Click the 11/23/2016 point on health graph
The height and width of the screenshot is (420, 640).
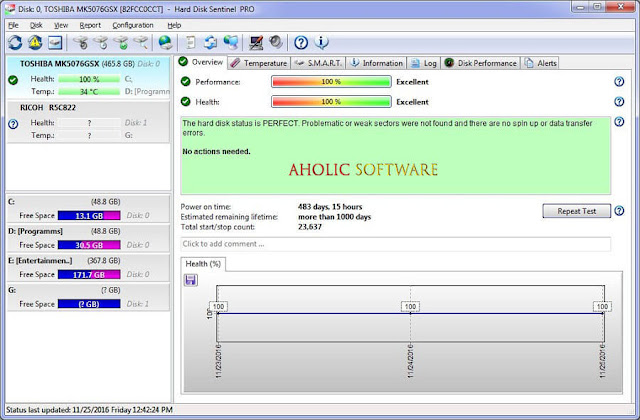tap(218, 313)
